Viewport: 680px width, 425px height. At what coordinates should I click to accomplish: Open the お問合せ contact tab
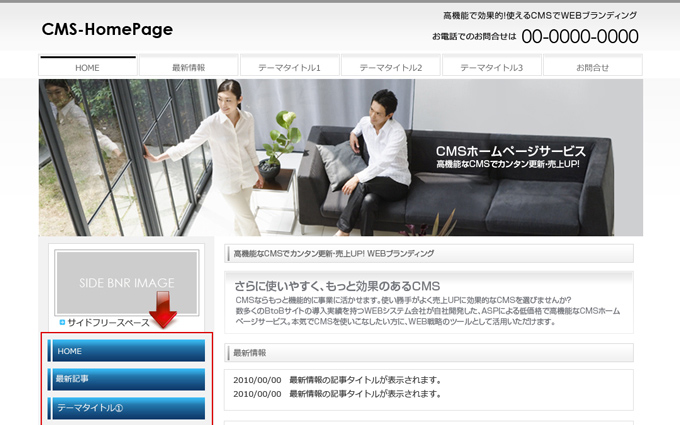click(592, 67)
